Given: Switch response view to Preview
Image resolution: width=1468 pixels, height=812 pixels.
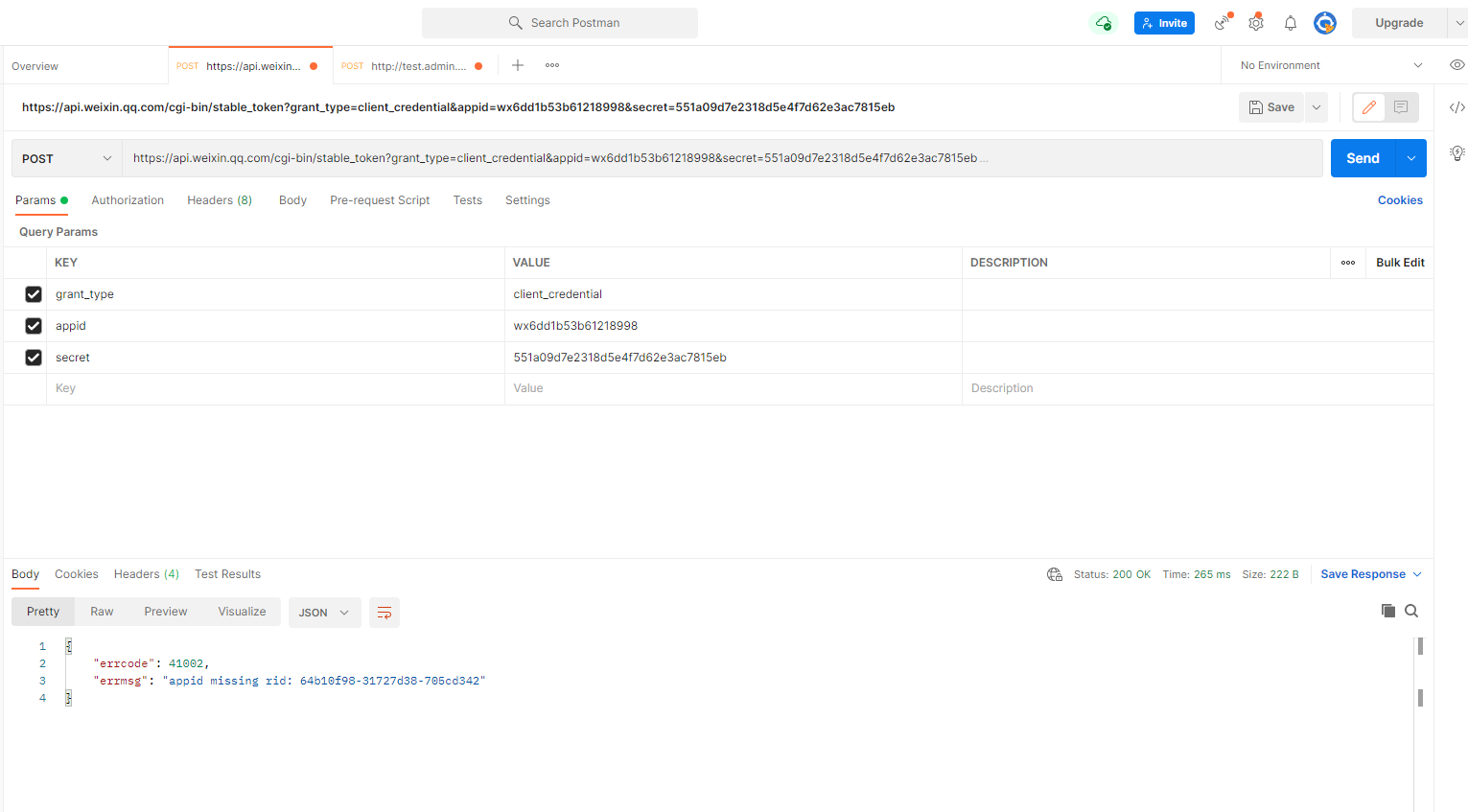Looking at the screenshot, I should pos(166,612).
